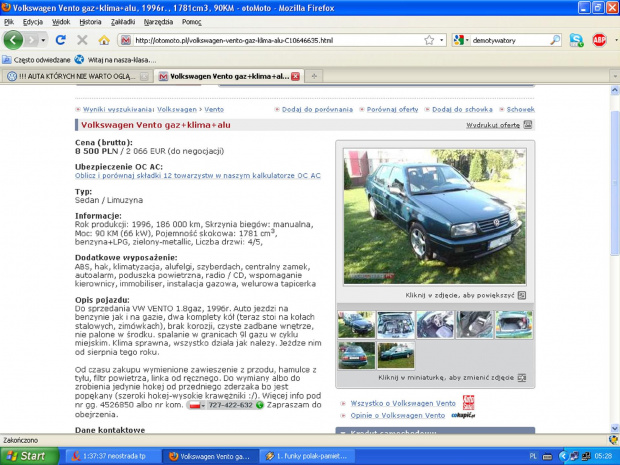
Task: Click the stop loading X icon
Action: pos(82,40)
